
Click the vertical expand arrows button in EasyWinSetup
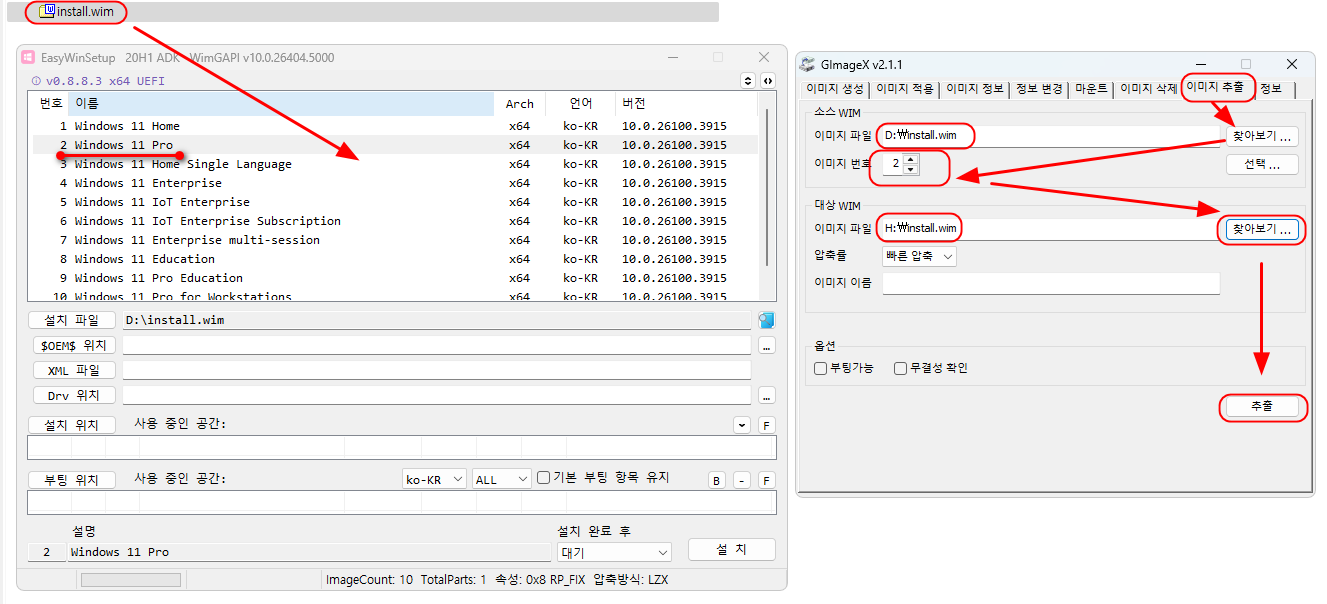[x=748, y=81]
